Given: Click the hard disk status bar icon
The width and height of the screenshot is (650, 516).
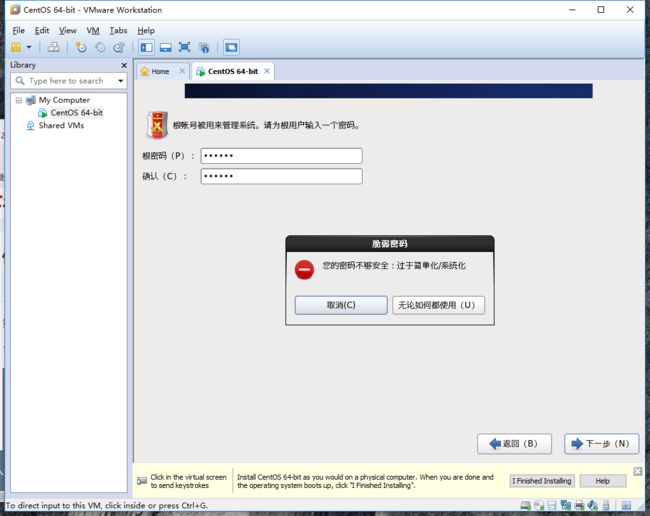Looking at the screenshot, I should pos(526,505).
